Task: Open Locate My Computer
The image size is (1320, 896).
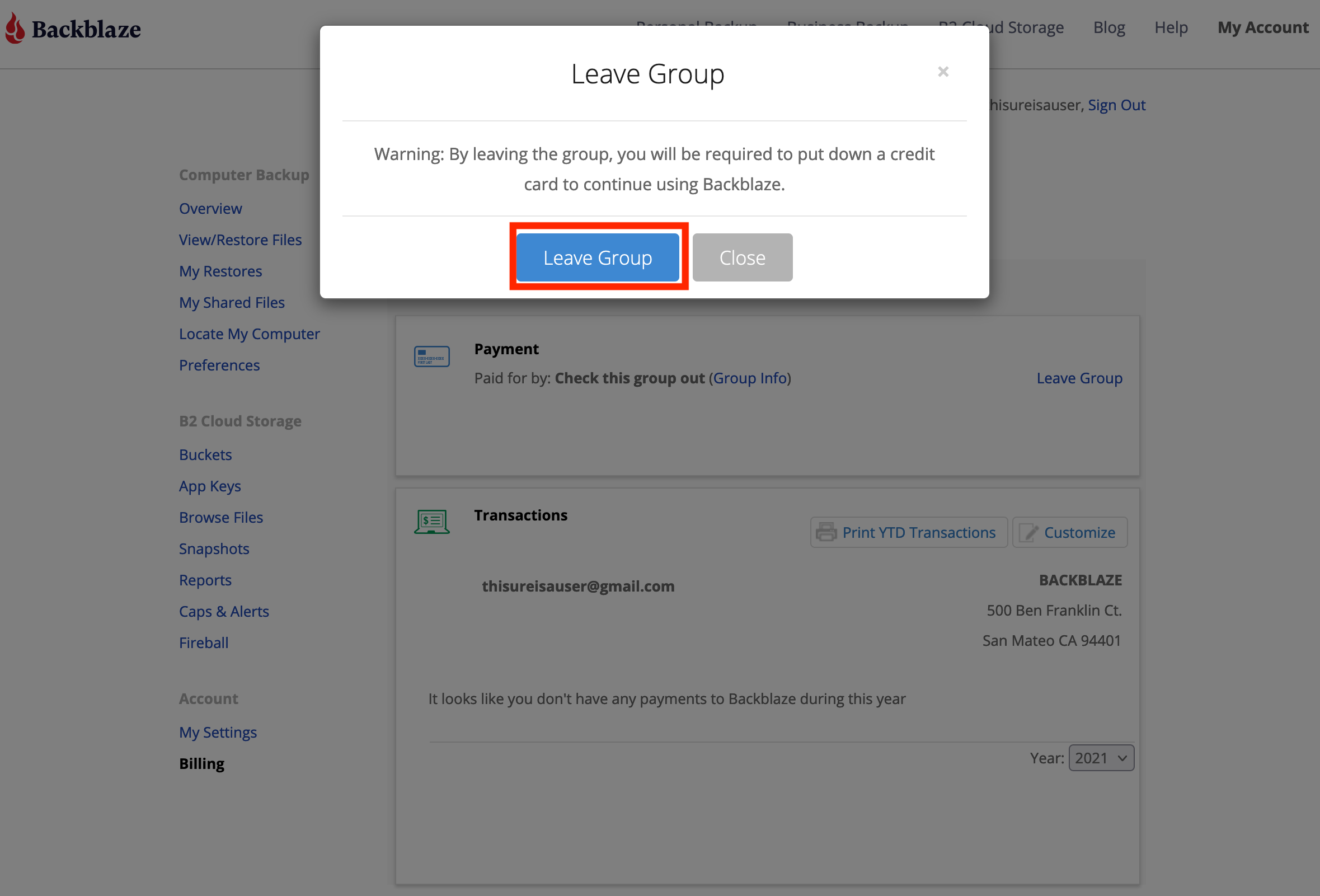Action: 250,334
